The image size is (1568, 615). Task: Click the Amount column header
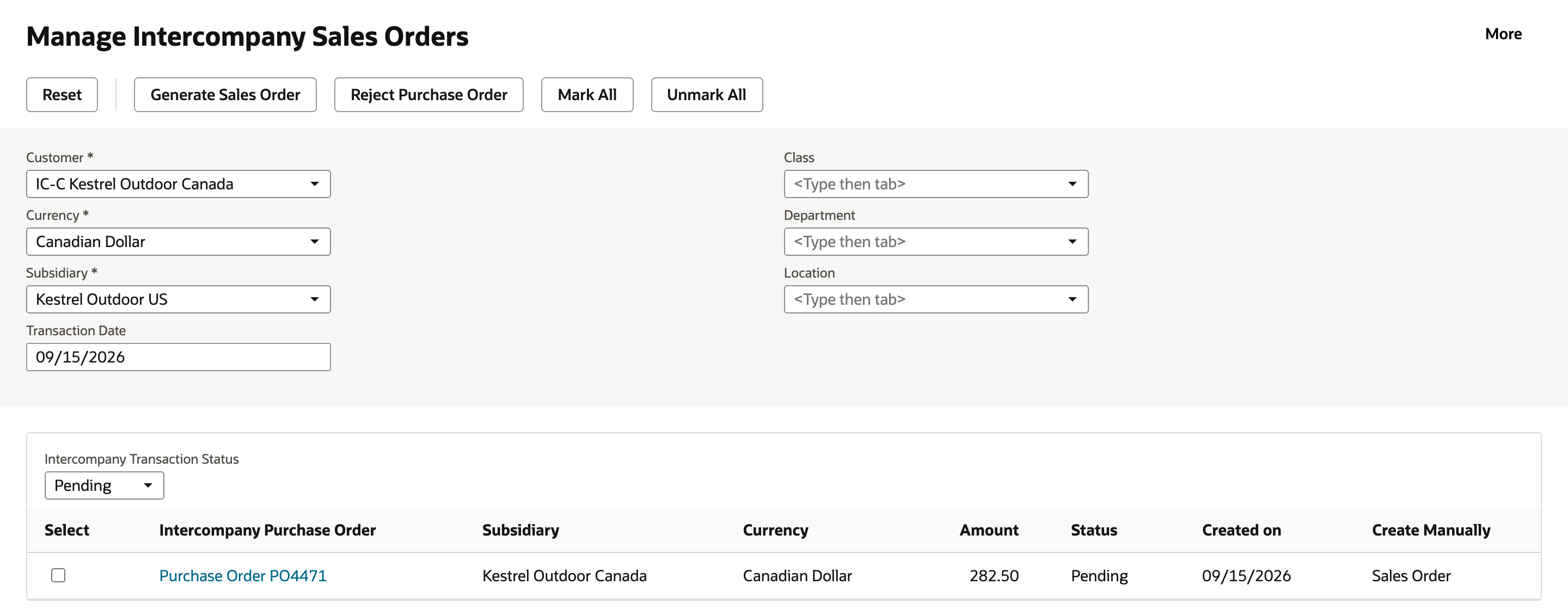click(x=989, y=530)
